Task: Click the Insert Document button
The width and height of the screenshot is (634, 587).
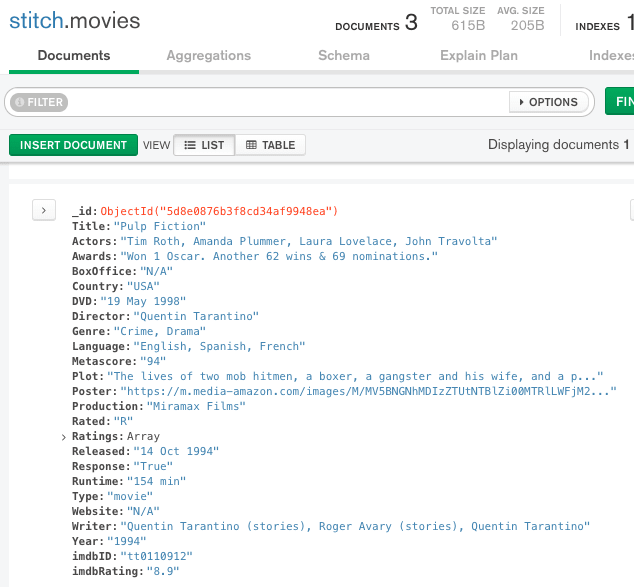Action: [73, 145]
